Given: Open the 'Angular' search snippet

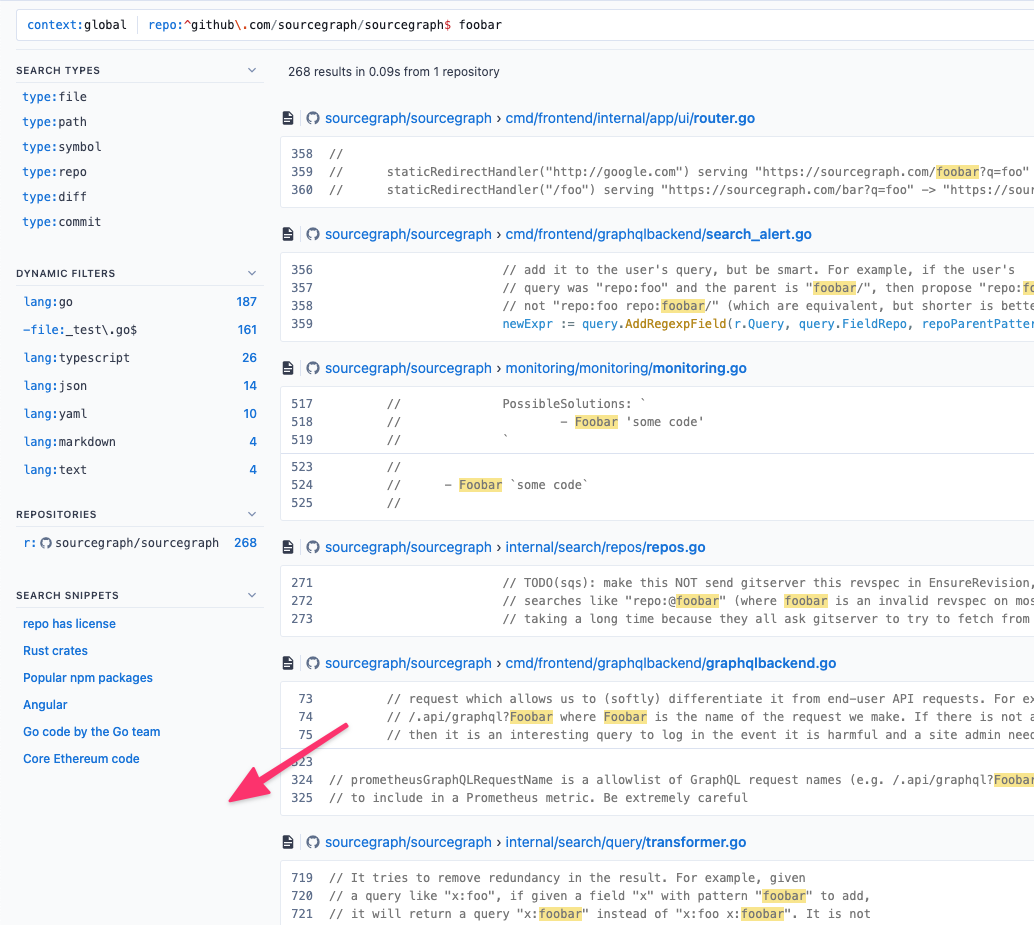Looking at the screenshot, I should pos(45,705).
